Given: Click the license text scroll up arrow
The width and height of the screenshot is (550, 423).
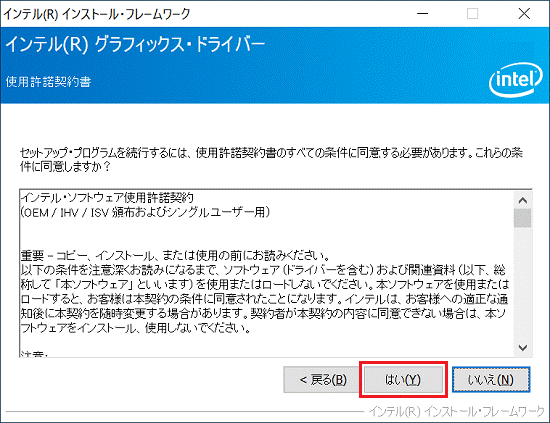Looking at the screenshot, I should point(523,200).
